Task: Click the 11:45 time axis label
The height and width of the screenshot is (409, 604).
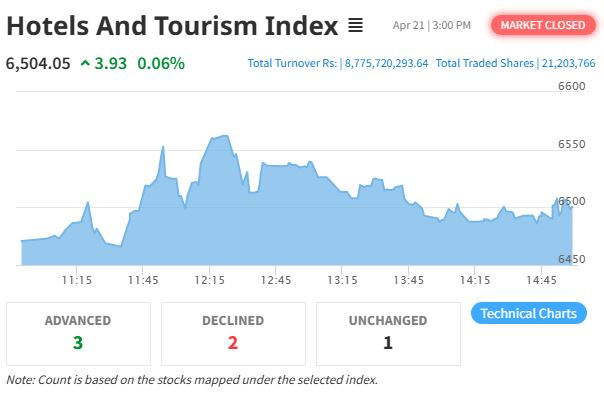Action: pos(143,280)
